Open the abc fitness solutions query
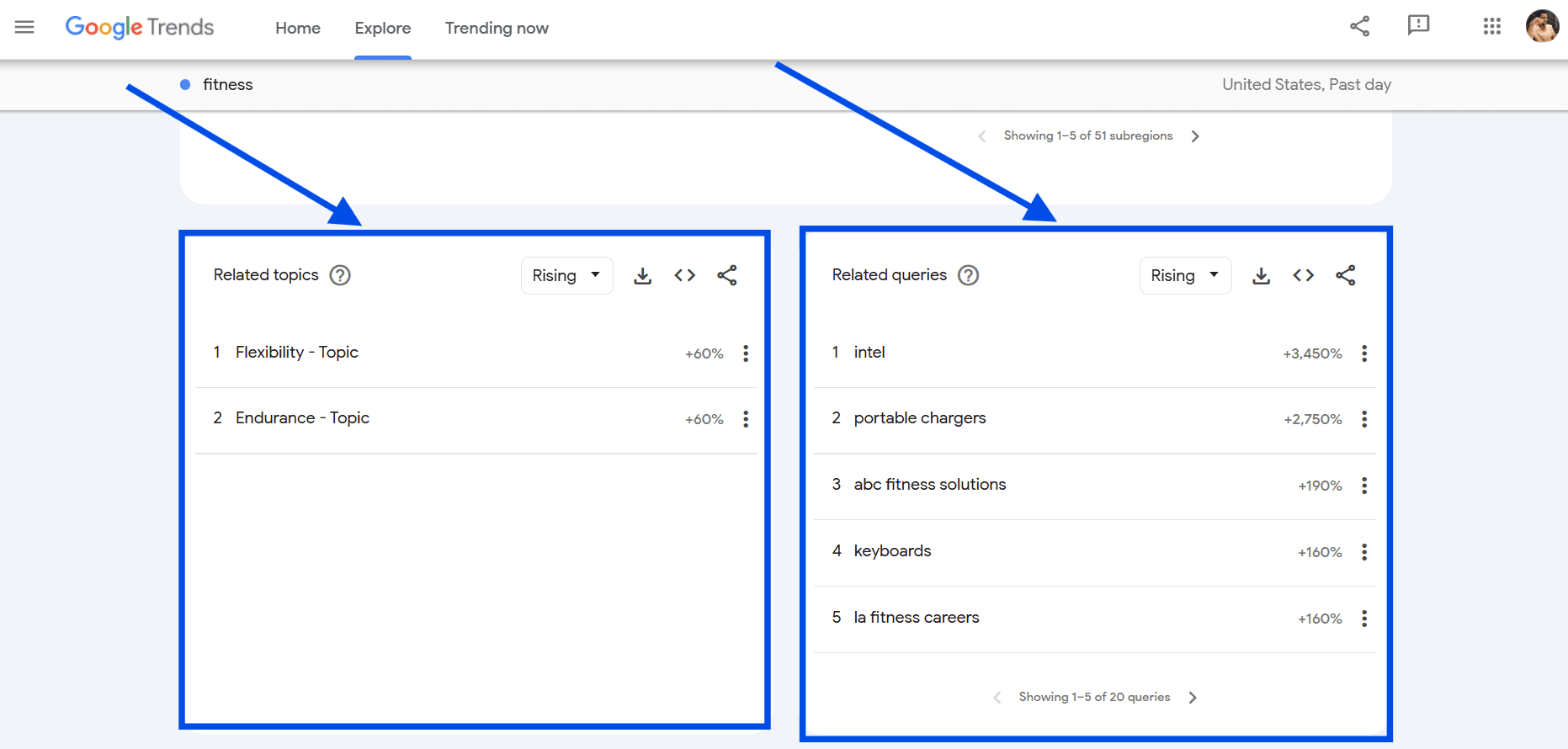This screenshot has height=749, width=1568. pos(930,485)
